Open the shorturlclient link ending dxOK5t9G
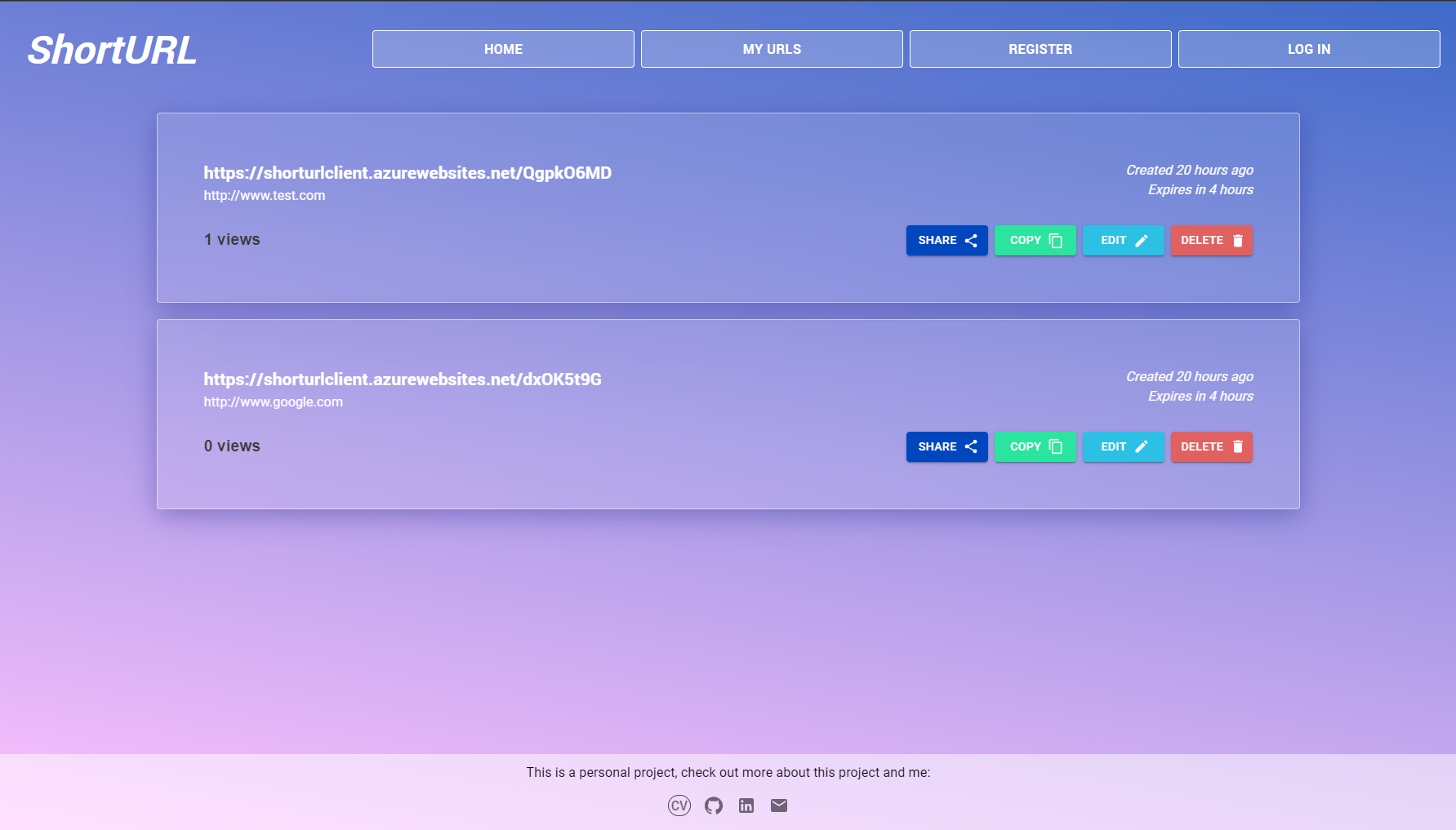The width and height of the screenshot is (1456, 830). point(403,379)
